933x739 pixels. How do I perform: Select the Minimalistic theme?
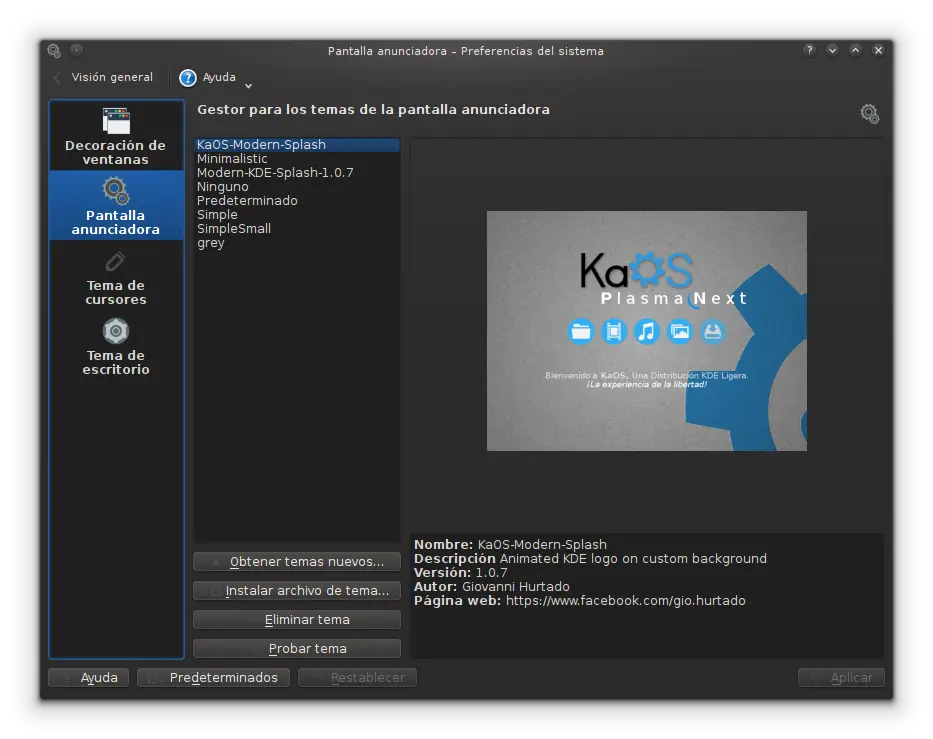click(296, 159)
